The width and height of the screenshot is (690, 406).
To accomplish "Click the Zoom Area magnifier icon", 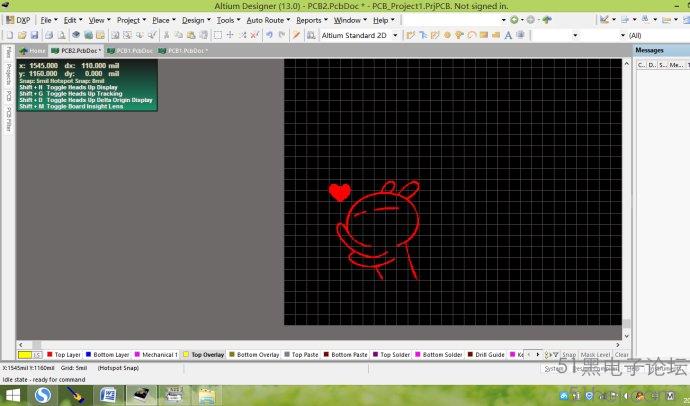I will (x=127, y=35).
